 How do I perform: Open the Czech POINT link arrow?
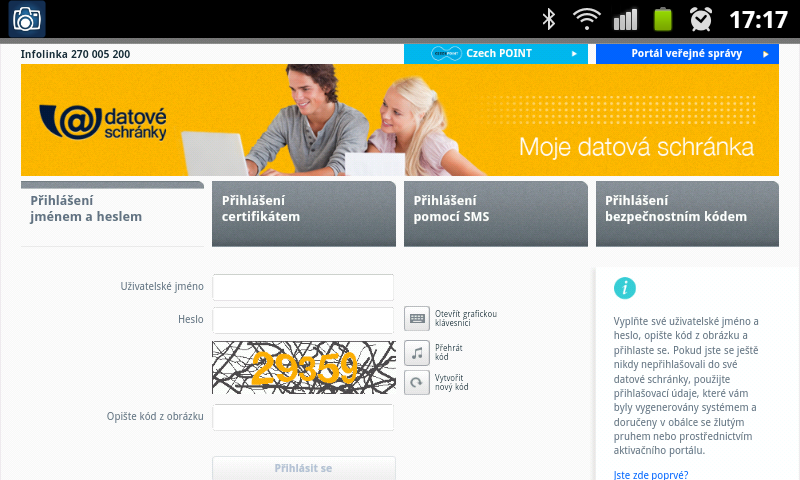(573, 54)
